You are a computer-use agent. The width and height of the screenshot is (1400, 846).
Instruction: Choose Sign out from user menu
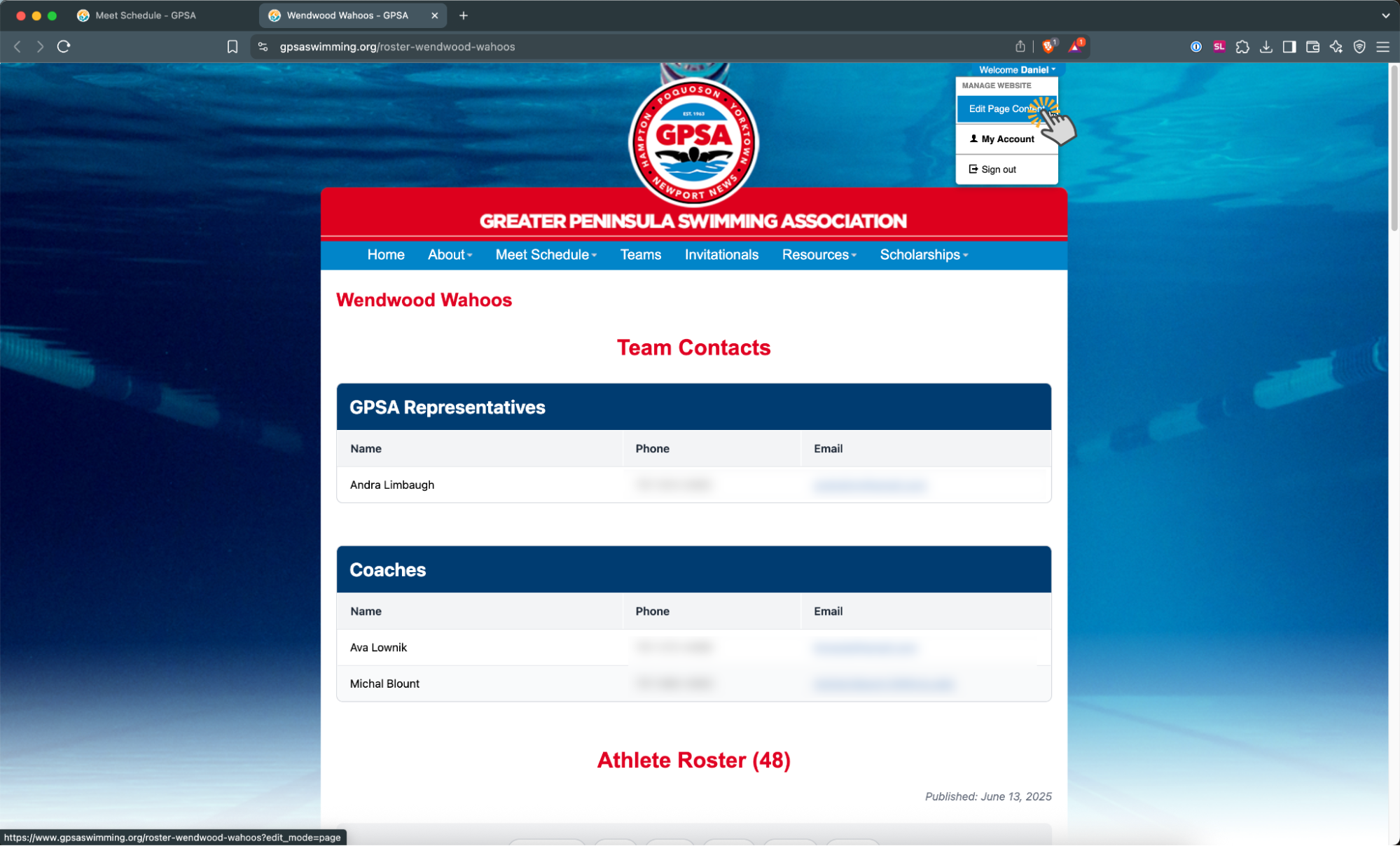pyautogui.click(x=998, y=169)
